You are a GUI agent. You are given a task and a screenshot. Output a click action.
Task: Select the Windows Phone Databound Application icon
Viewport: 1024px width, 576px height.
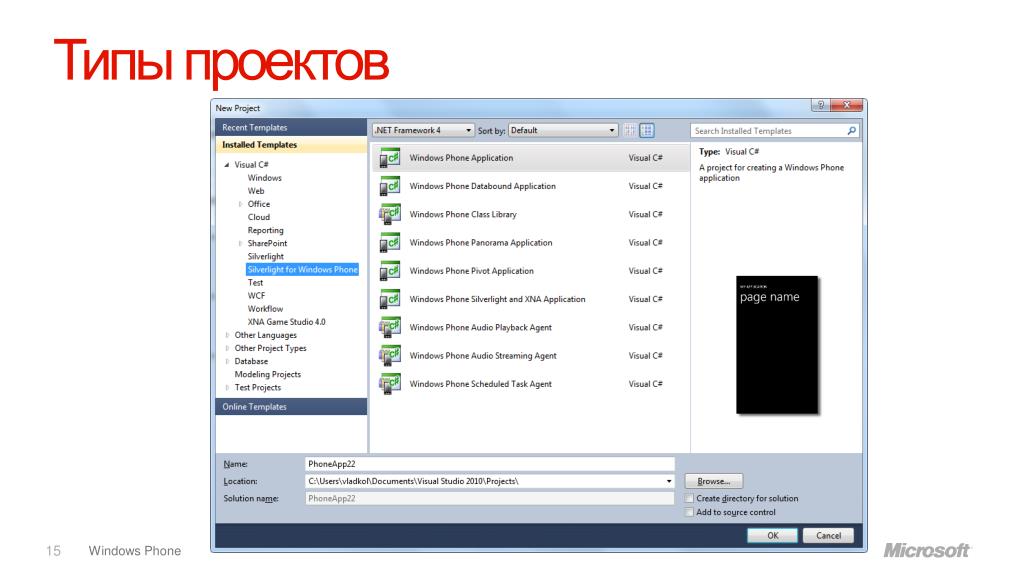tap(390, 186)
